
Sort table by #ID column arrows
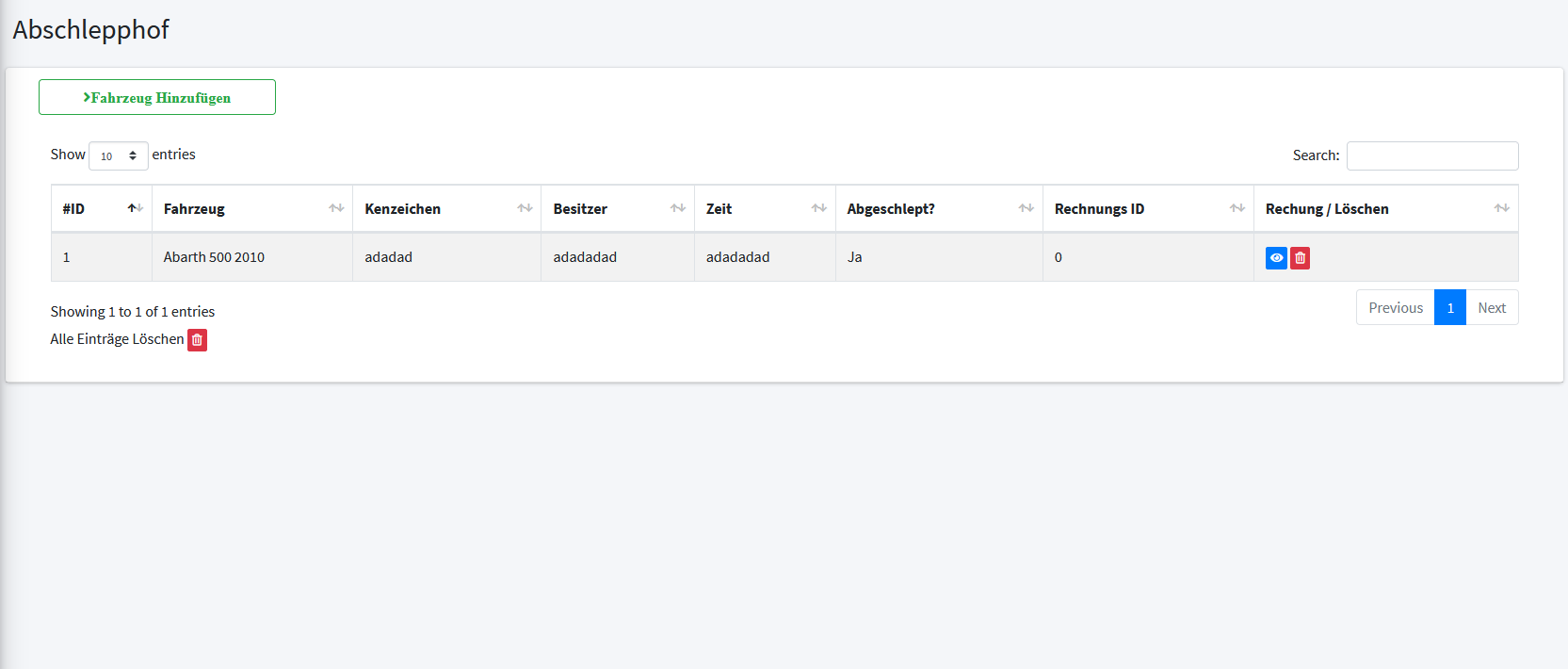point(135,208)
